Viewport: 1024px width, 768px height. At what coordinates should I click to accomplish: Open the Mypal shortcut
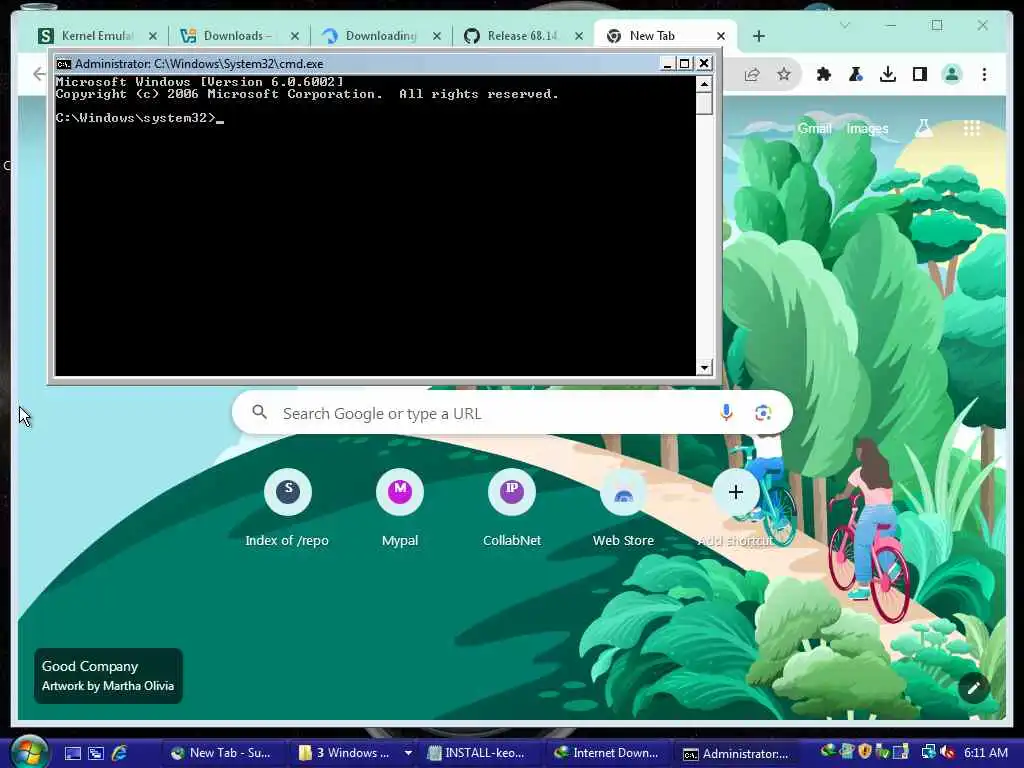(x=400, y=507)
